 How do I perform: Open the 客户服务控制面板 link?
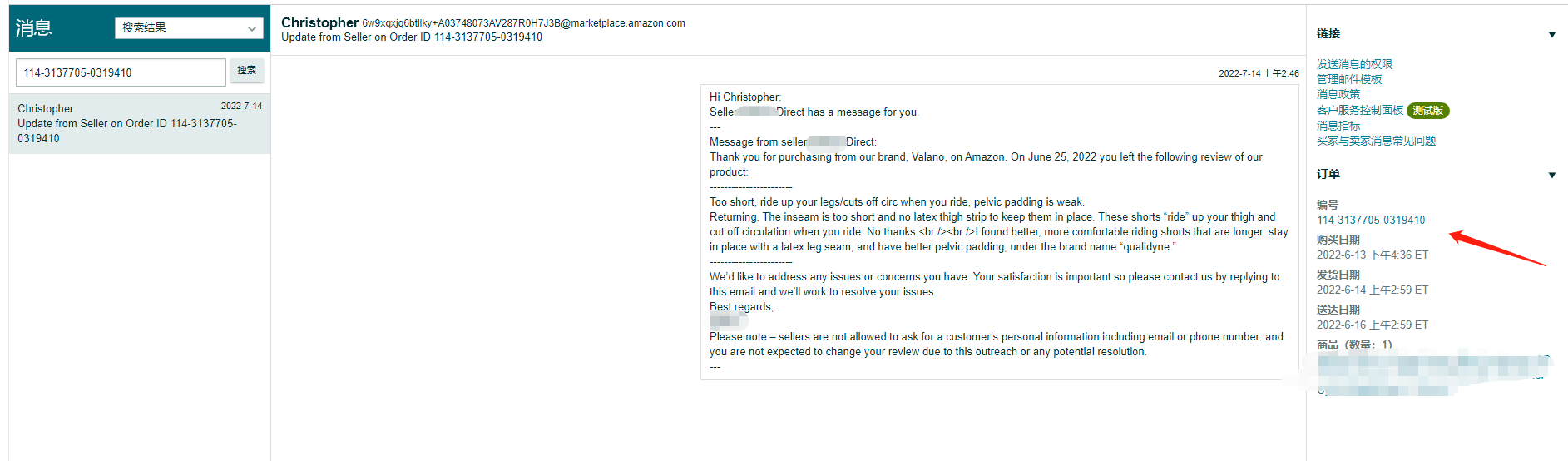pyautogui.click(x=1360, y=110)
